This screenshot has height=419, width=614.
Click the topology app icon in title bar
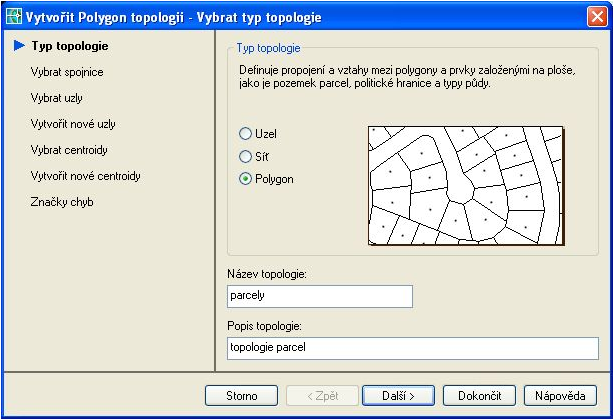[x=14, y=17]
